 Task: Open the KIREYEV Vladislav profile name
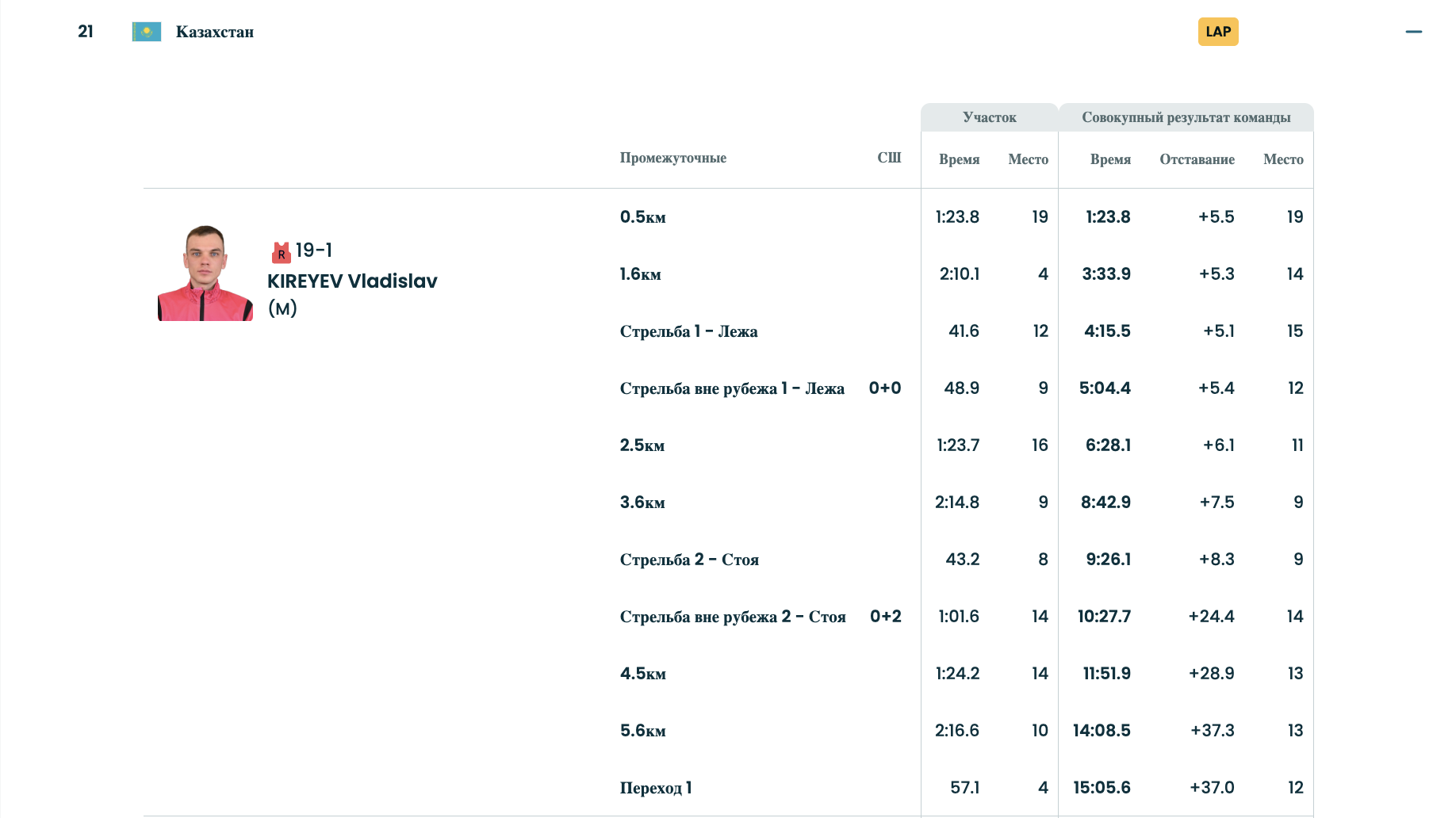tap(352, 281)
